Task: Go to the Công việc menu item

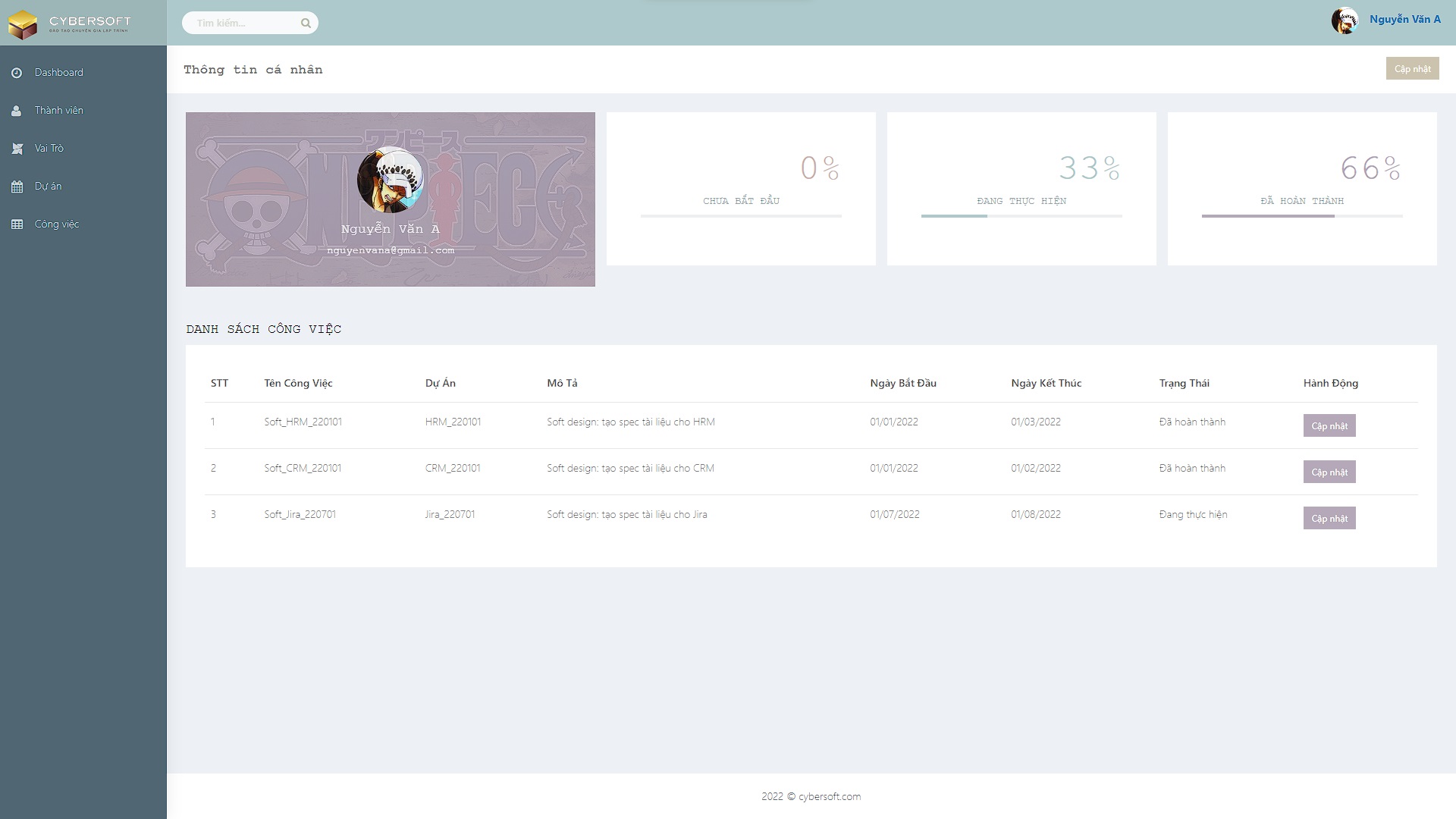Action: tap(57, 224)
